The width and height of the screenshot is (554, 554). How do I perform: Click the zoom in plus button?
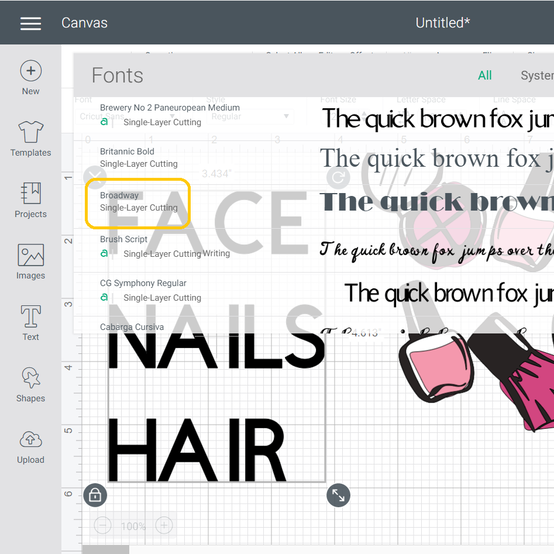click(x=164, y=526)
